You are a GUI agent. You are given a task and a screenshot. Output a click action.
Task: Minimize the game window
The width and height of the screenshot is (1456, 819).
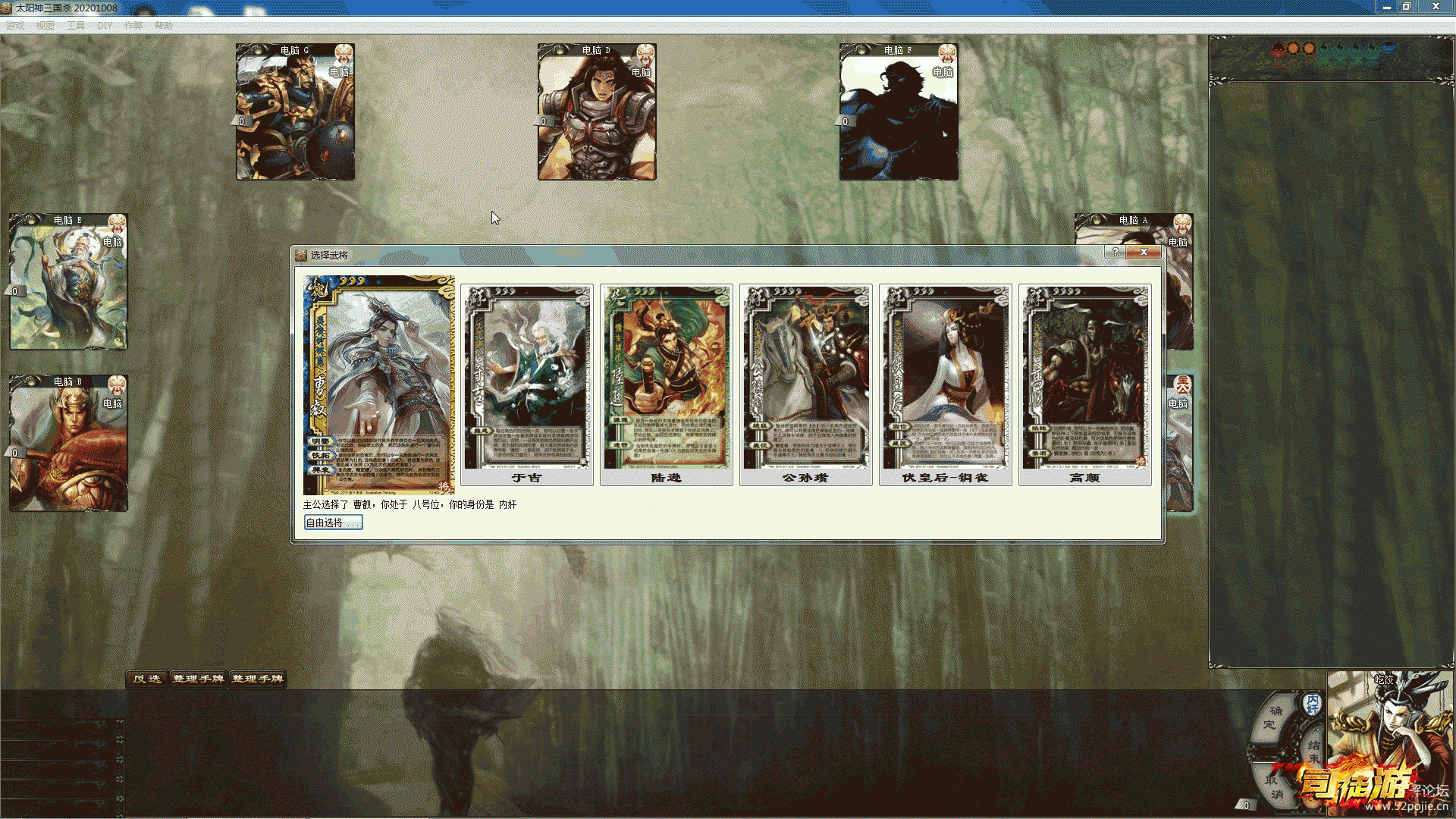tap(1387, 7)
